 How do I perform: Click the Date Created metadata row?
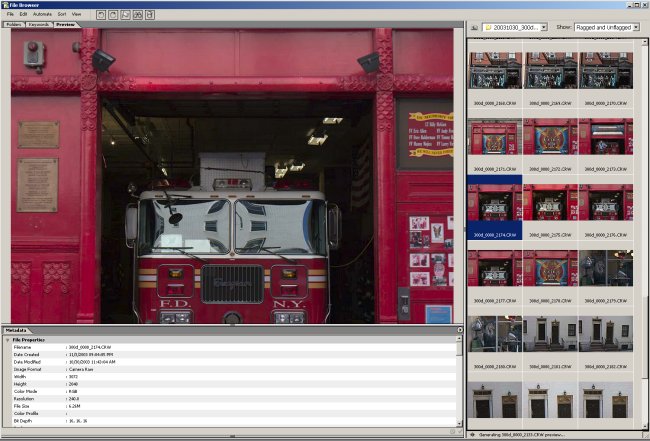point(234,355)
